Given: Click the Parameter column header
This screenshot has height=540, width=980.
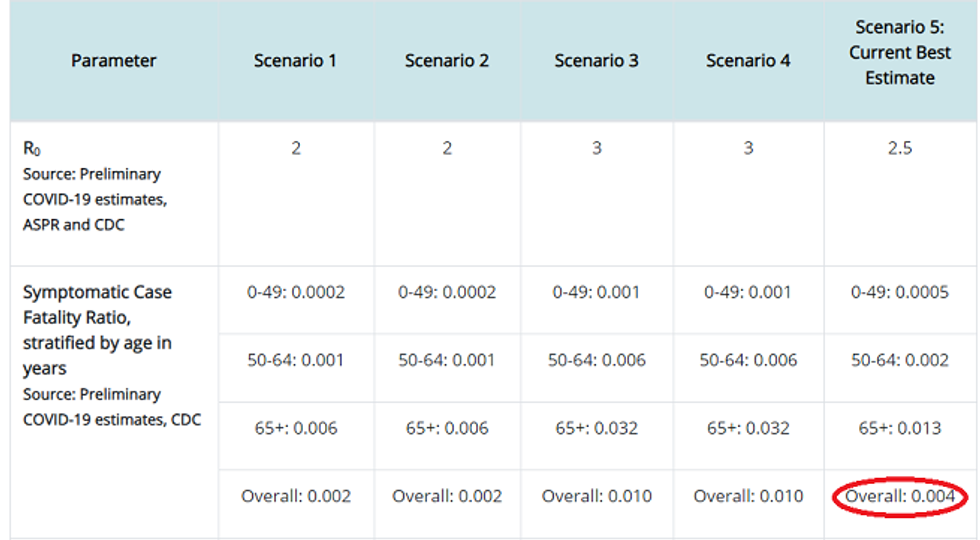Looking at the screenshot, I should [x=113, y=61].
